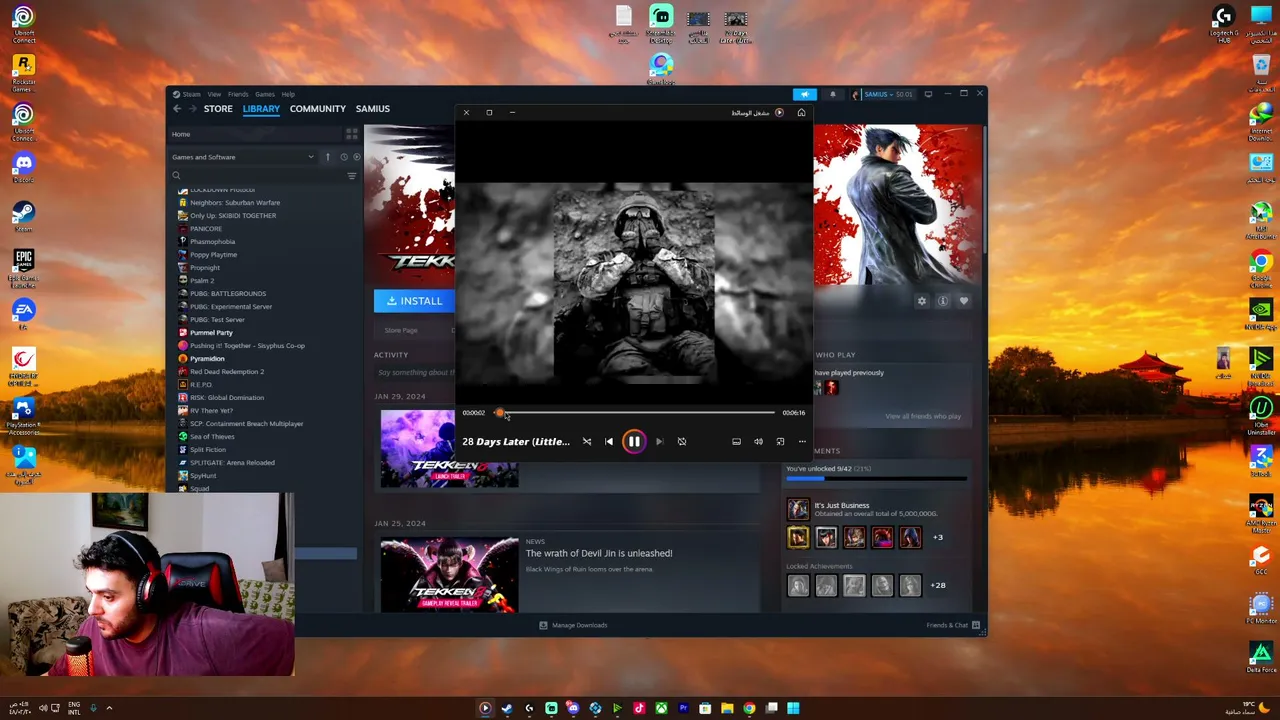The width and height of the screenshot is (1280, 720).
Task: Open Epic Games Launcher desktop shortcut
Action: coord(23,267)
